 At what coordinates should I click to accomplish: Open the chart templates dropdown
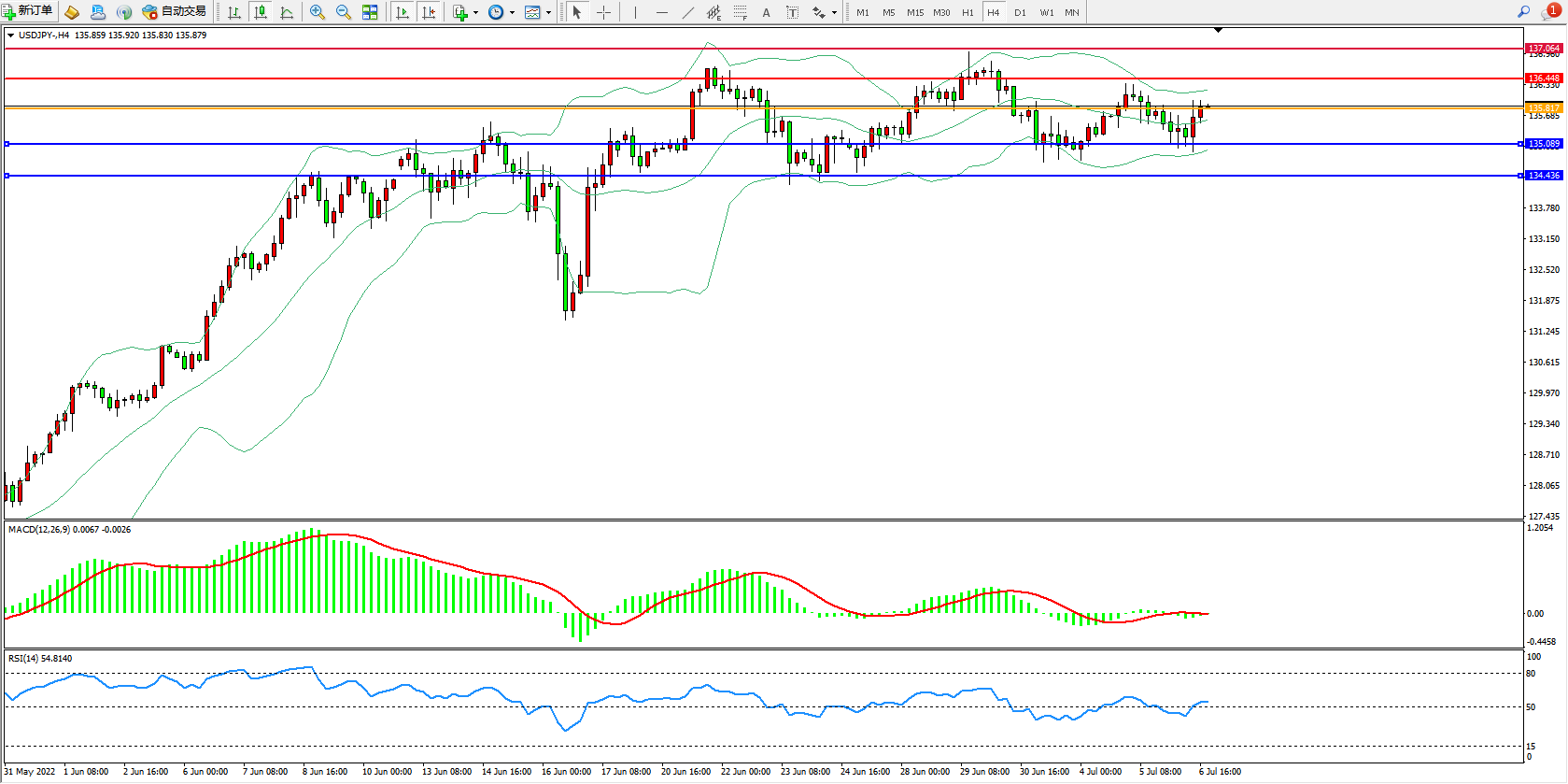pyautogui.click(x=538, y=12)
